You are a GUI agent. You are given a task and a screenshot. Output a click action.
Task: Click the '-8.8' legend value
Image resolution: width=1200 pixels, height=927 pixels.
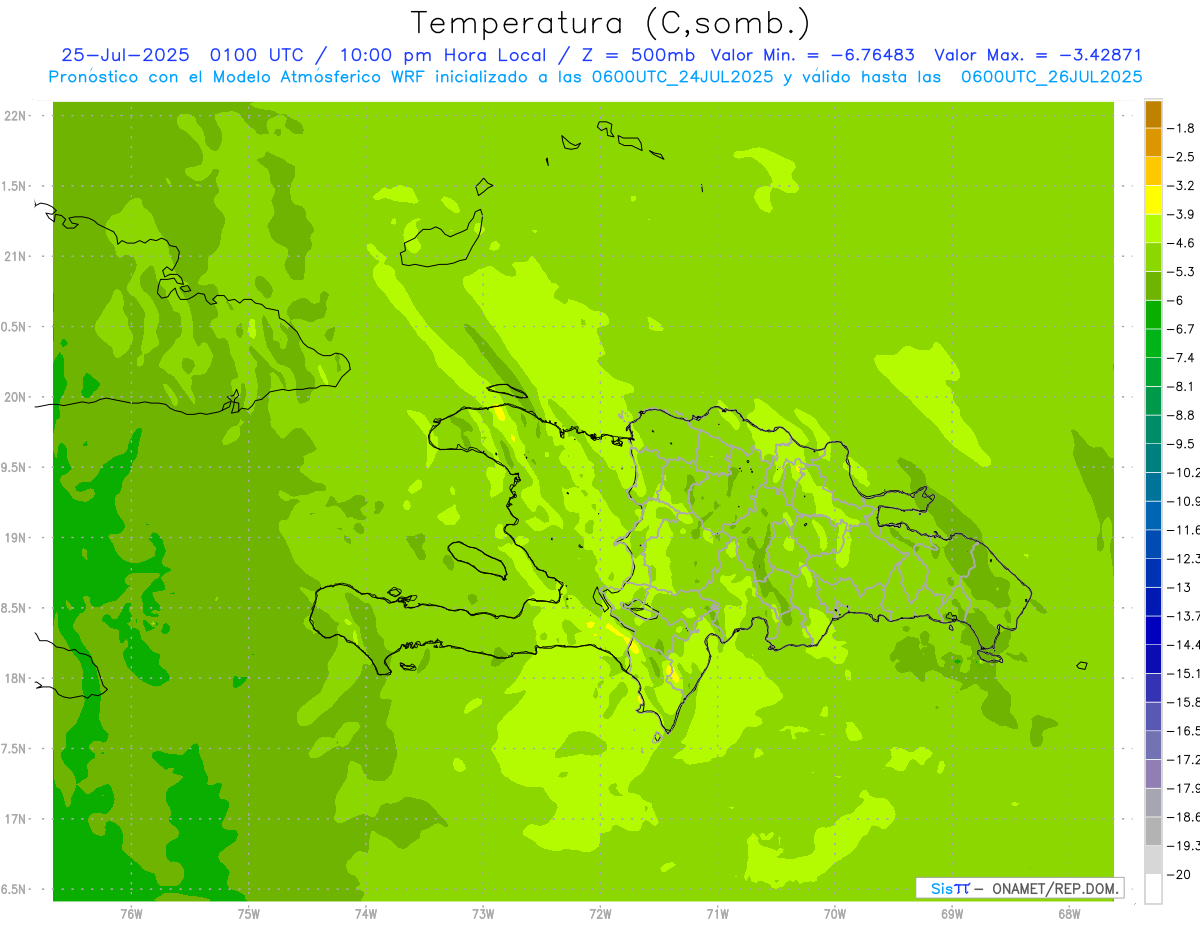(x=1183, y=415)
